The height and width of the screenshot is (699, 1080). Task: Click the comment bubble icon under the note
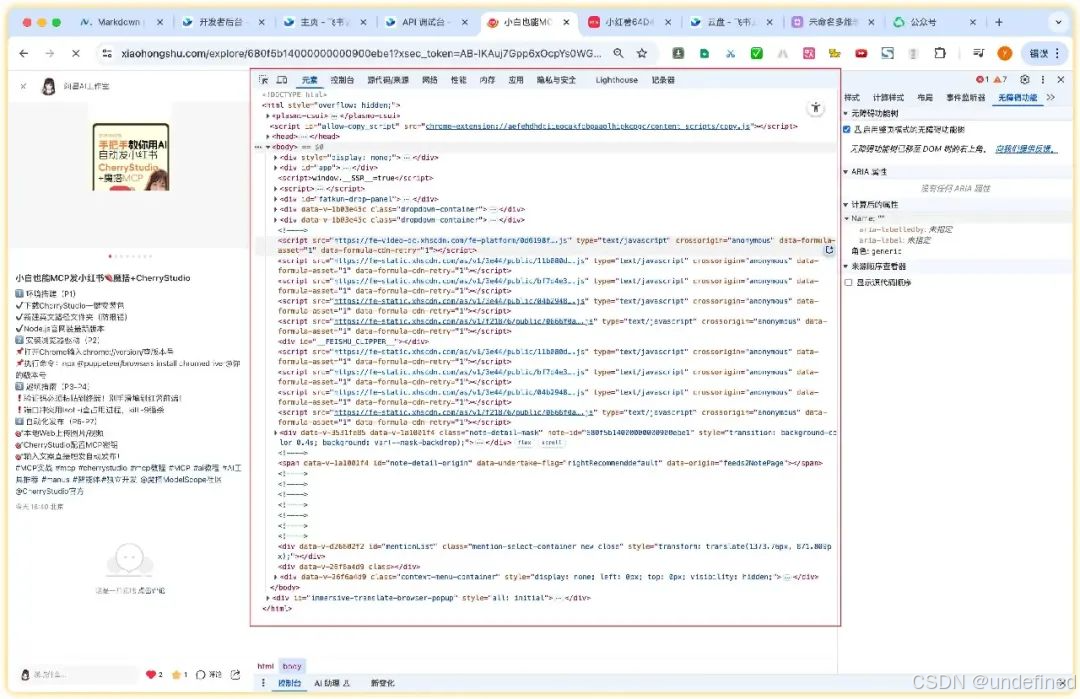[x=200, y=675]
